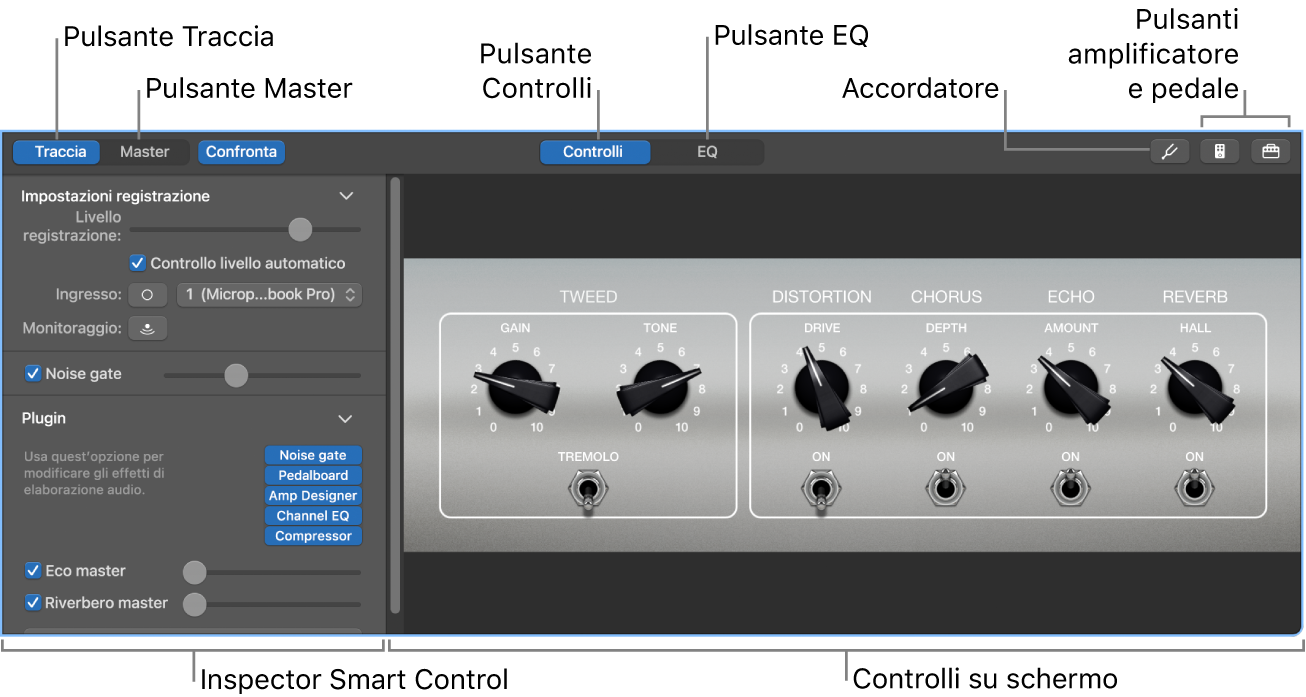This screenshot has height=697, width=1306.
Task: Flip the Distortion ON switch
Action: point(821,490)
